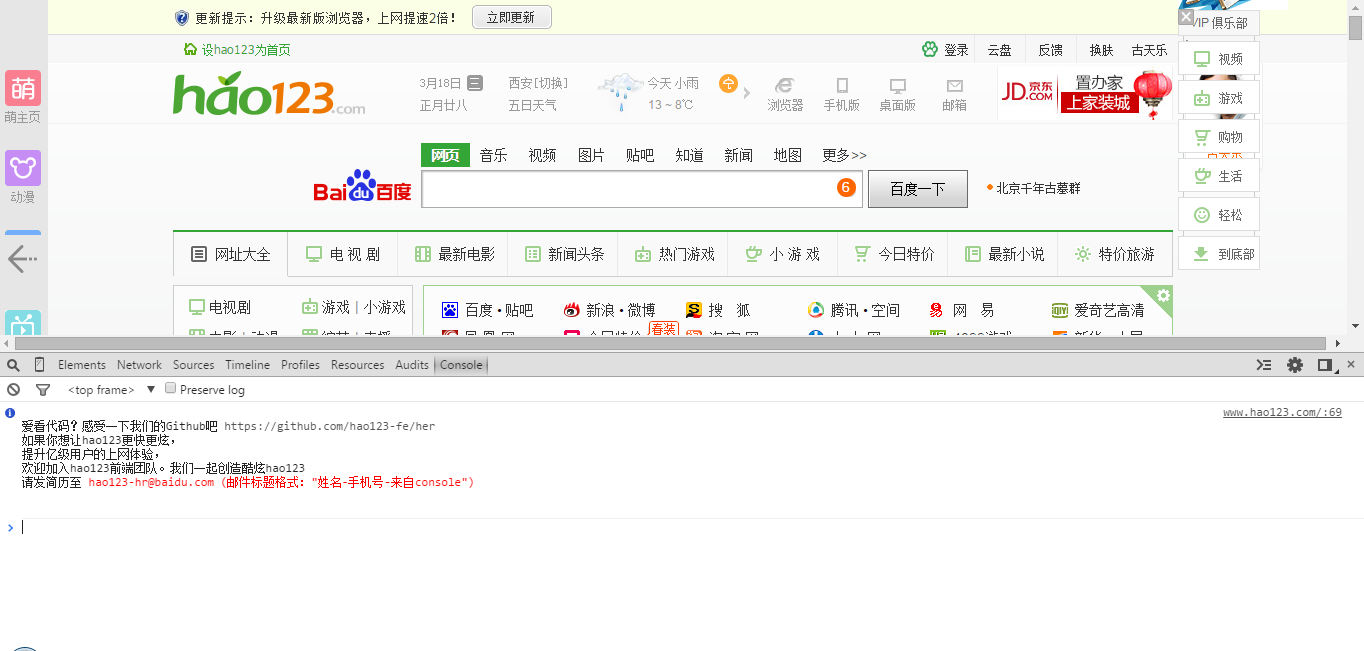Open the 生活 floating panel item
The width and height of the screenshot is (1364, 651).
[x=1218, y=176]
